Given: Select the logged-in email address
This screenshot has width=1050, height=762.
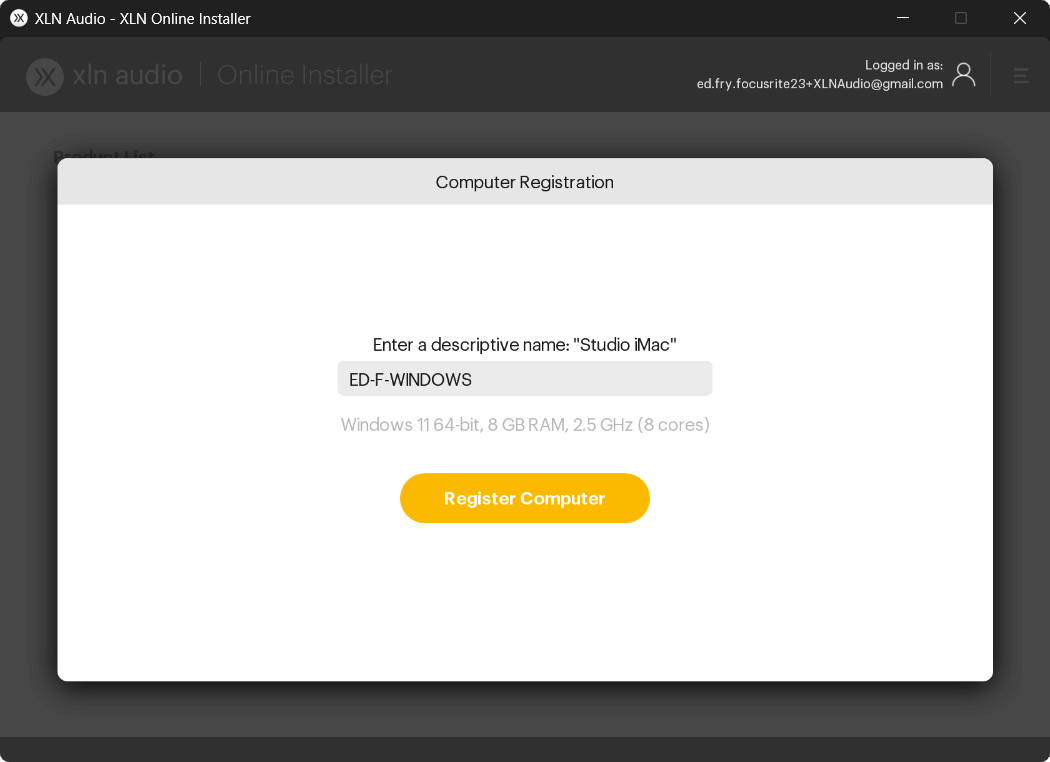Looking at the screenshot, I should point(819,84).
